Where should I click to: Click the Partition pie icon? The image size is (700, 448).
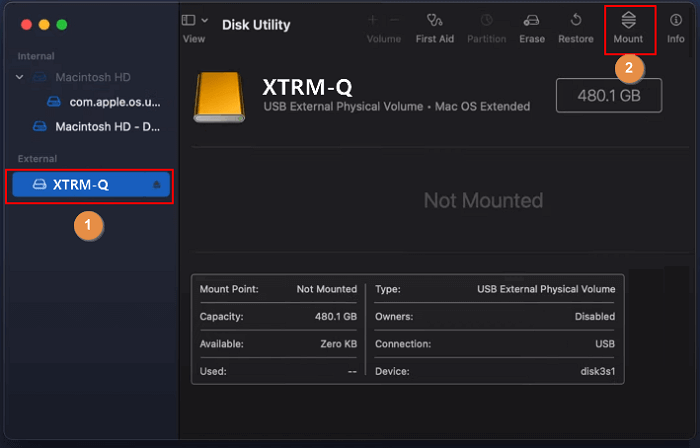click(x=487, y=20)
